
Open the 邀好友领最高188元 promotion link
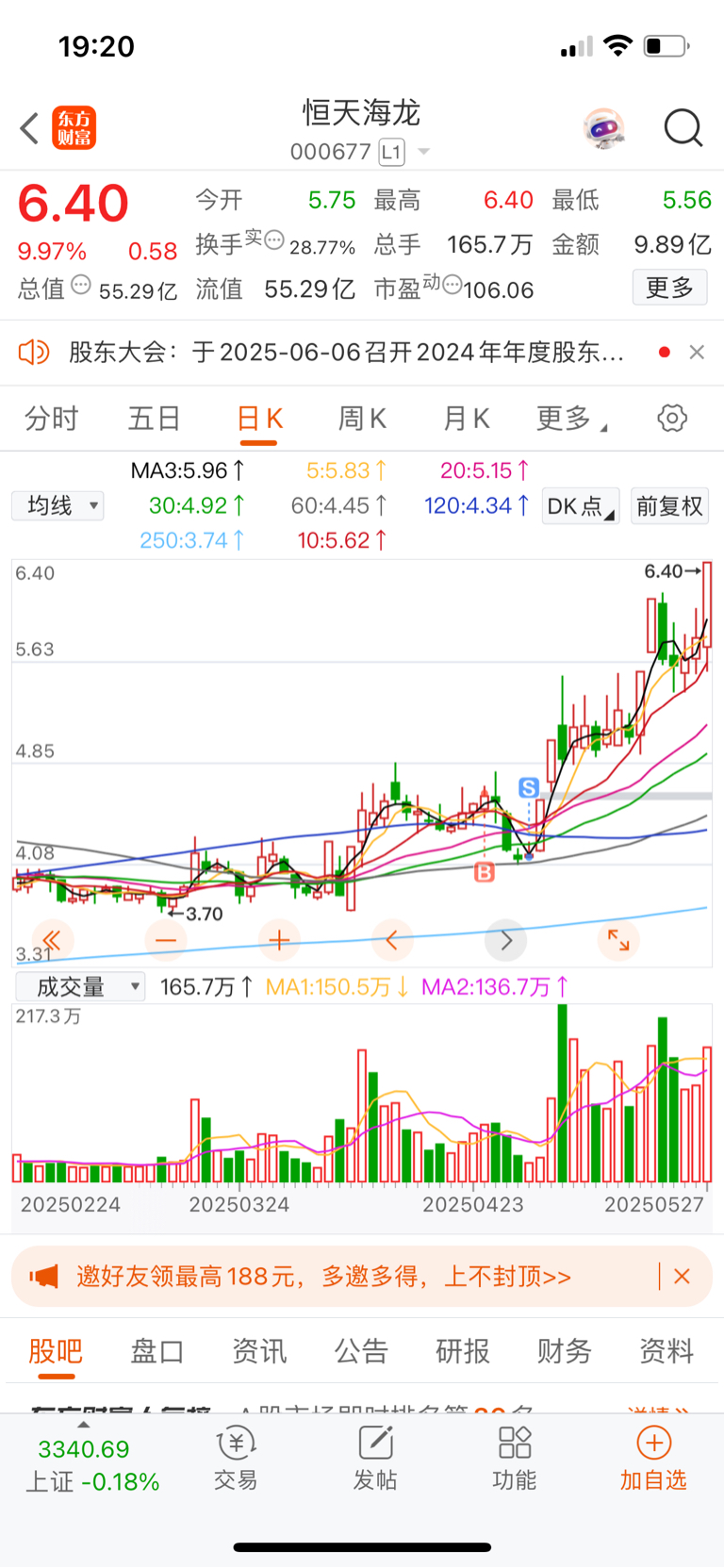coord(323,1277)
